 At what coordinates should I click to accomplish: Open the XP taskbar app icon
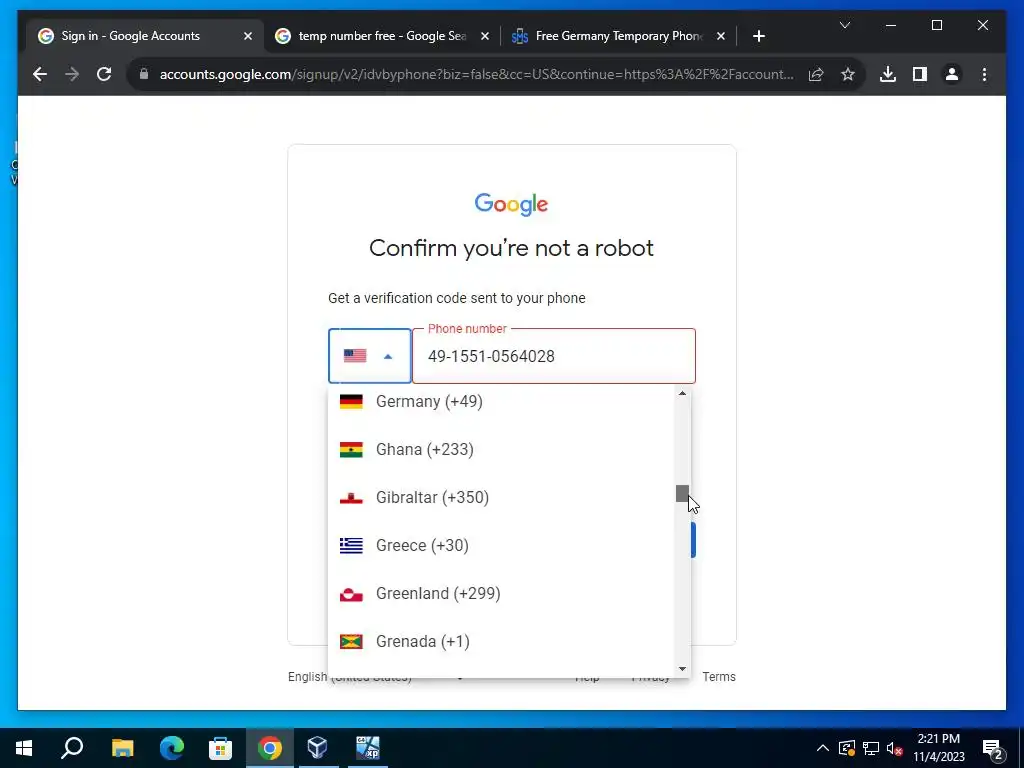pos(367,748)
